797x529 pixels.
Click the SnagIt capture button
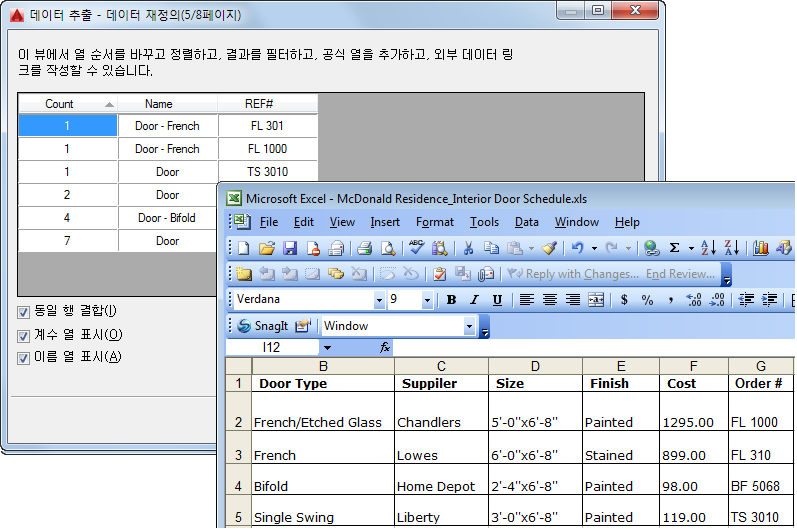[263, 326]
